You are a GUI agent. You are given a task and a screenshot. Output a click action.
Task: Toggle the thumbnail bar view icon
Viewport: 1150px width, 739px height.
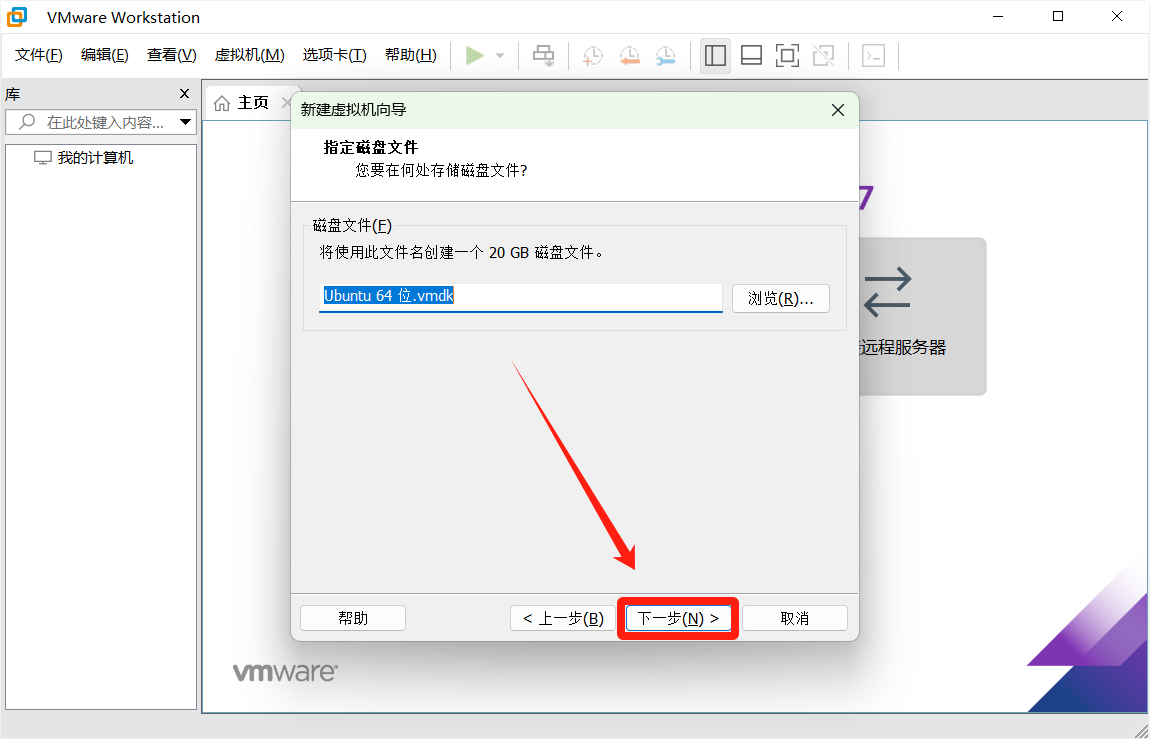tap(751, 56)
